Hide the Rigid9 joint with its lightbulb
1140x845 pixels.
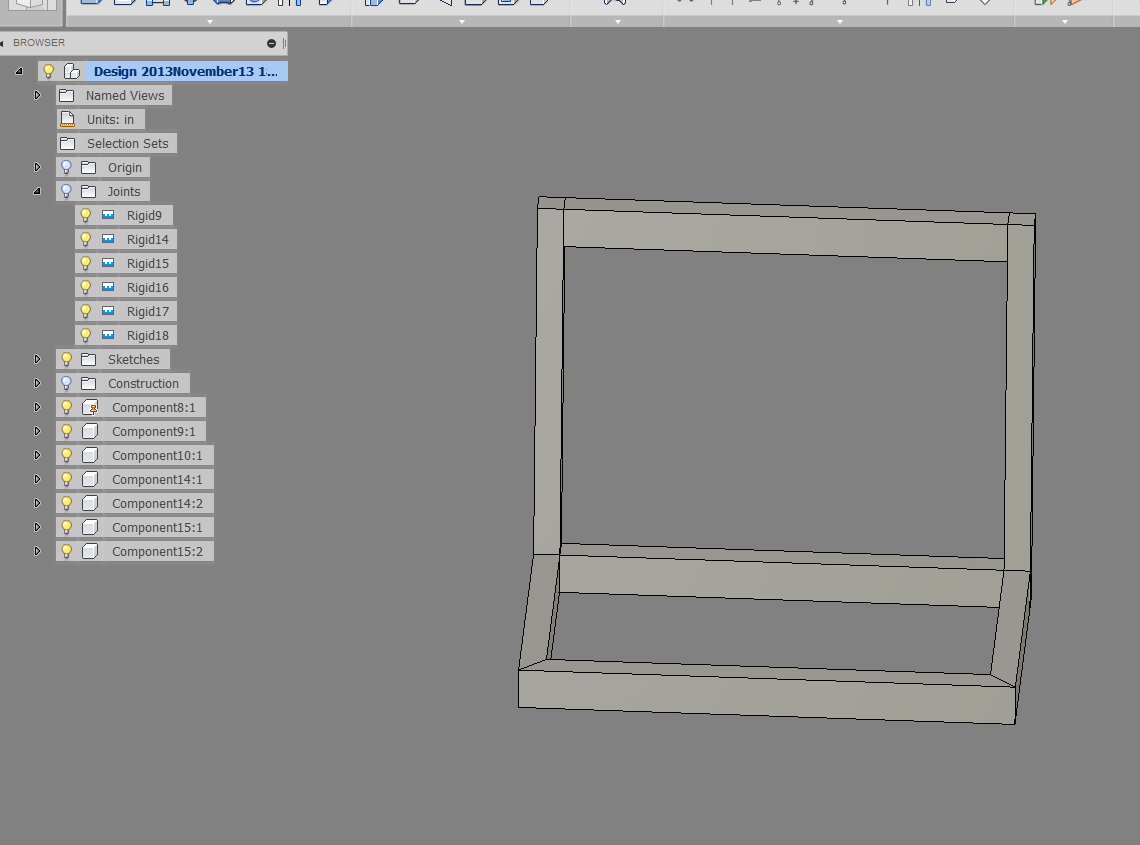pos(86,215)
